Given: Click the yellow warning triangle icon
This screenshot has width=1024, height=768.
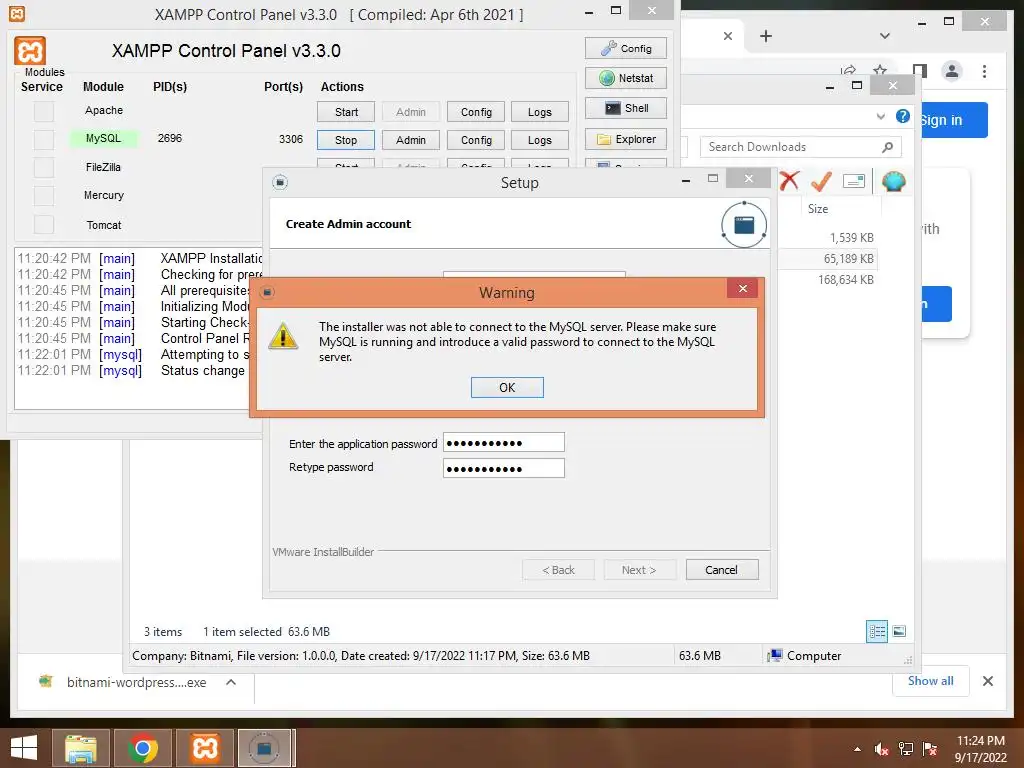Looking at the screenshot, I should click(283, 336).
